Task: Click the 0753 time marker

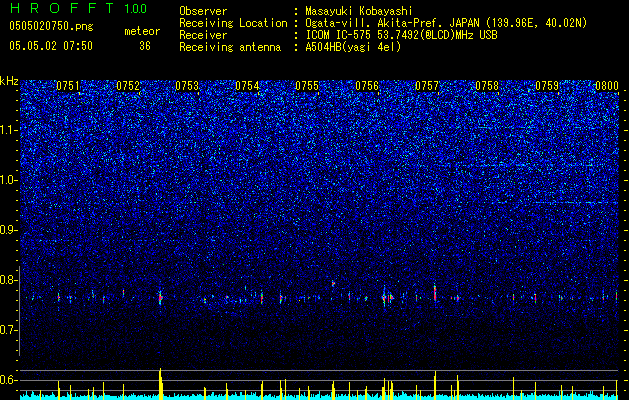Action: coord(187,86)
